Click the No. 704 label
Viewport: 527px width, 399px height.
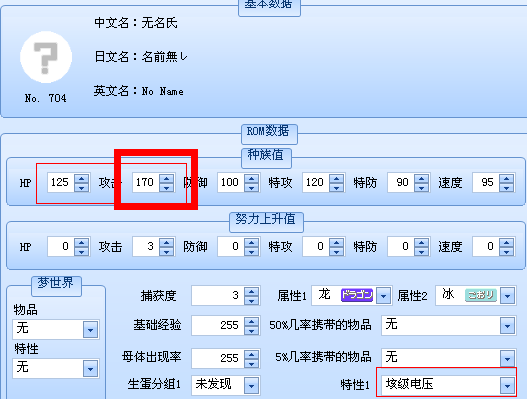point(46,98)
